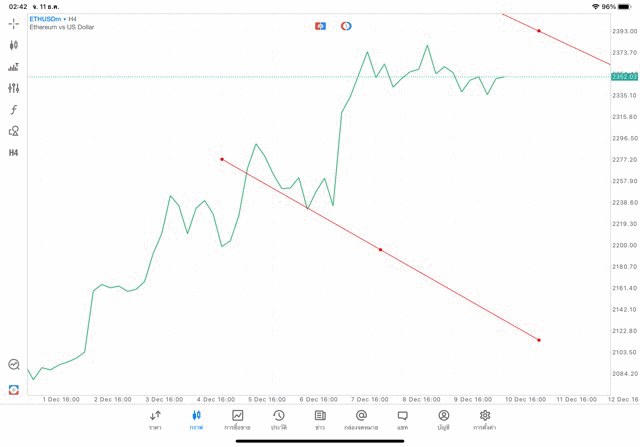Click the current price label 2352.03
Screen dimensions: 640x447
pos(625,76)
